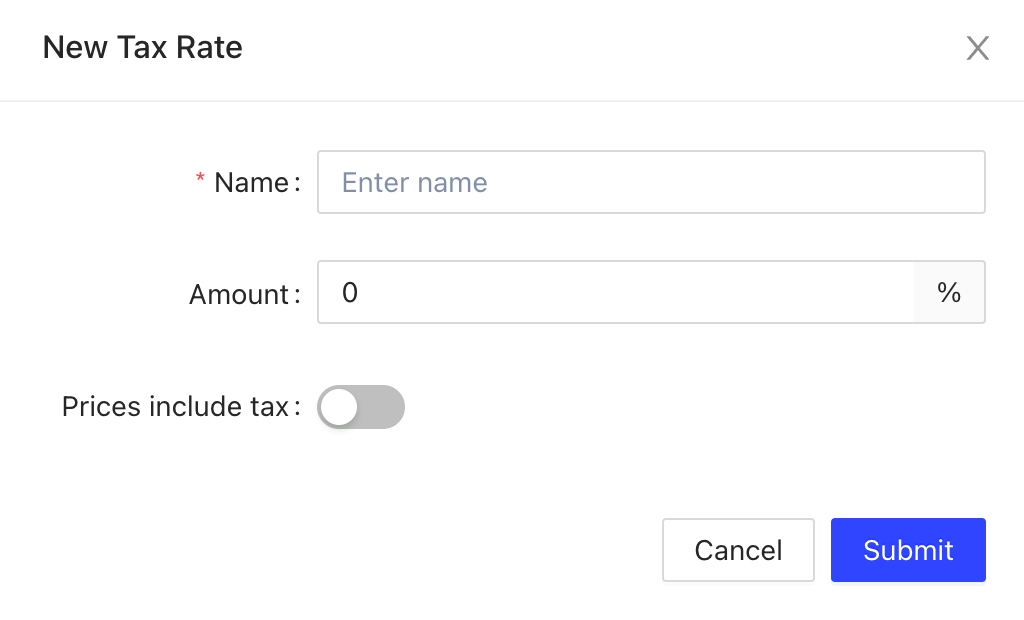Enable the Prices include tax switch
Image resolution: width=1024 pixels, height=620 pixels.
coord(361,407)
